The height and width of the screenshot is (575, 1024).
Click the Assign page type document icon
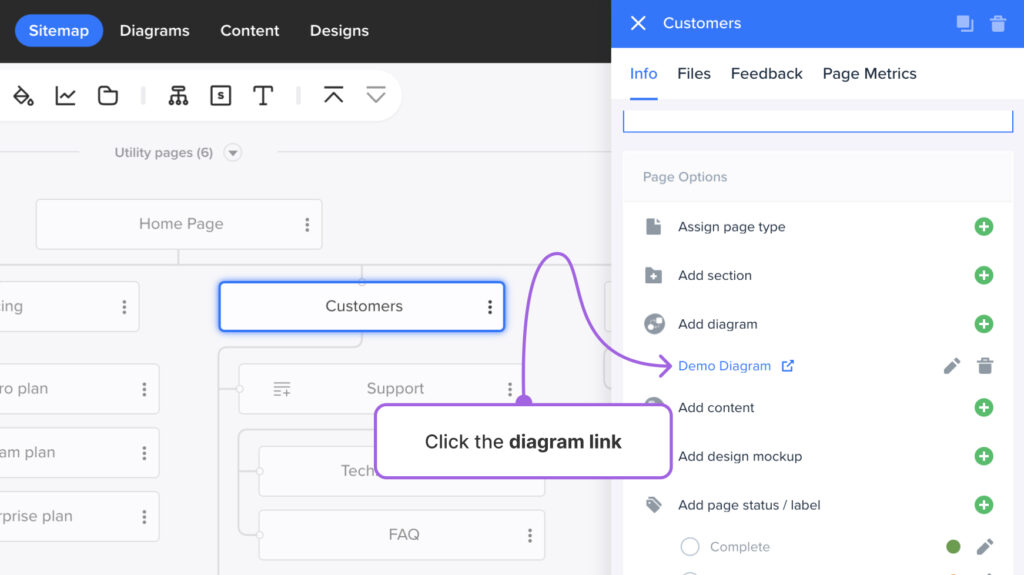[x=653, y=227]
